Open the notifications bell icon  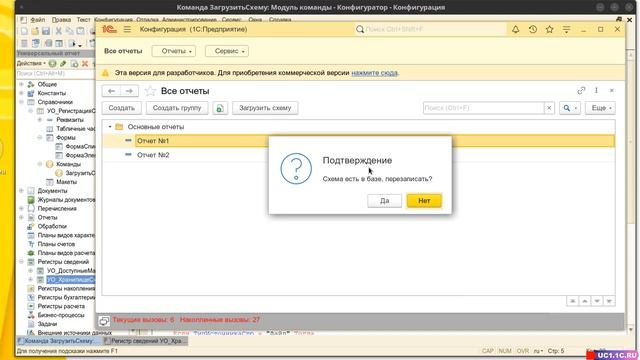click(516, 29)
